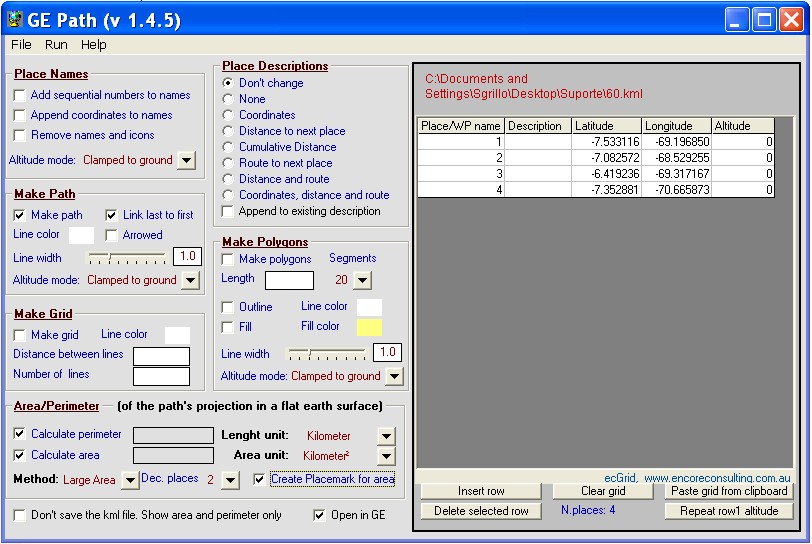Select Distance and route radio button
This screenshot has width=812, height=544.
[228, 179]
